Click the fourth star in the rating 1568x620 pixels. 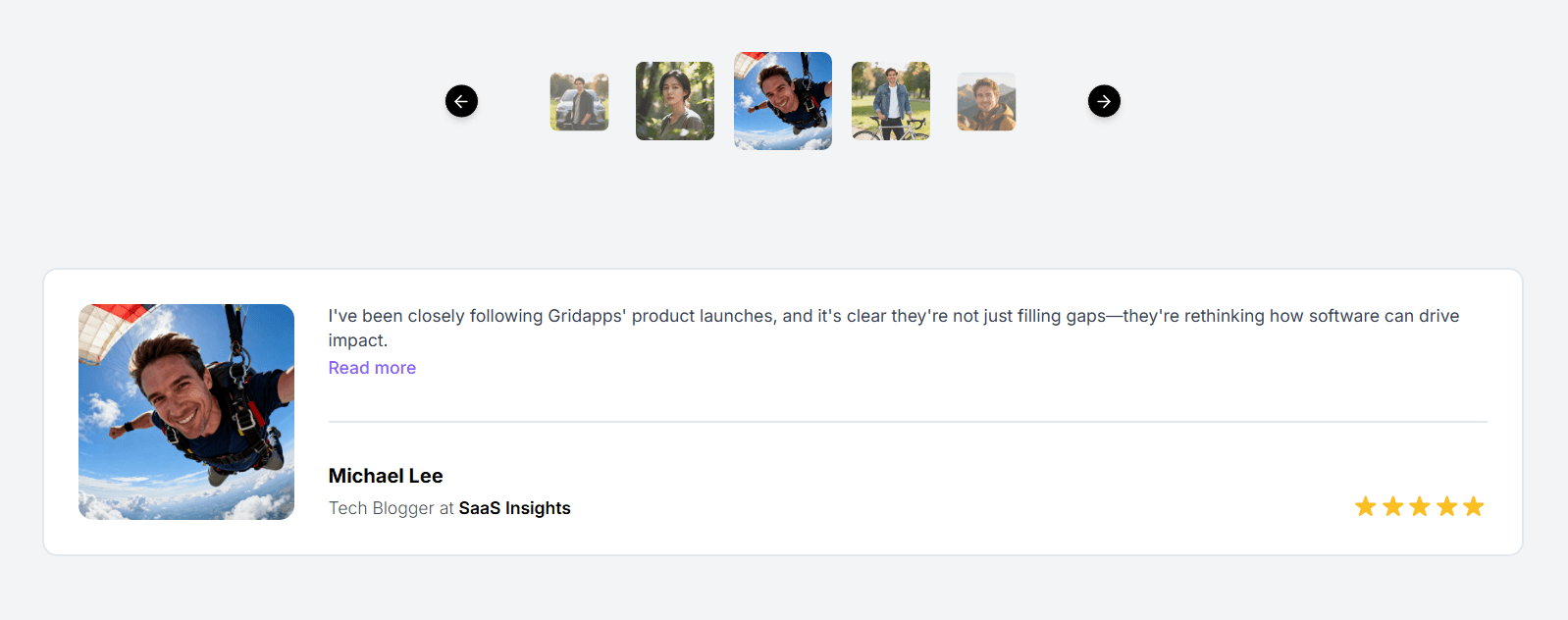1445,506
